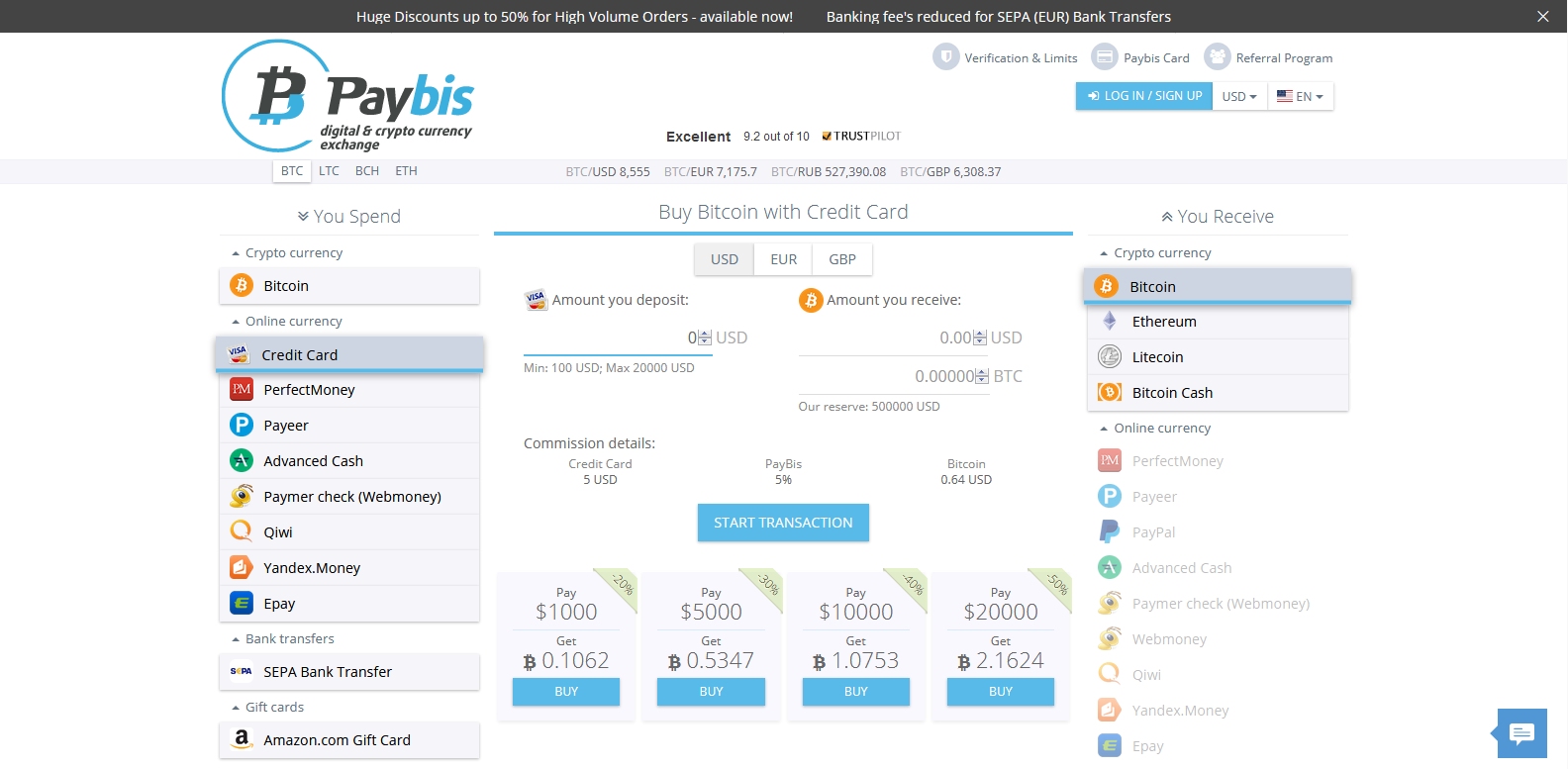Select the PerfectMoney icon in You Spend
Image resolution: width=1568 pixels, height=769 pixels.
coord(242,389)
